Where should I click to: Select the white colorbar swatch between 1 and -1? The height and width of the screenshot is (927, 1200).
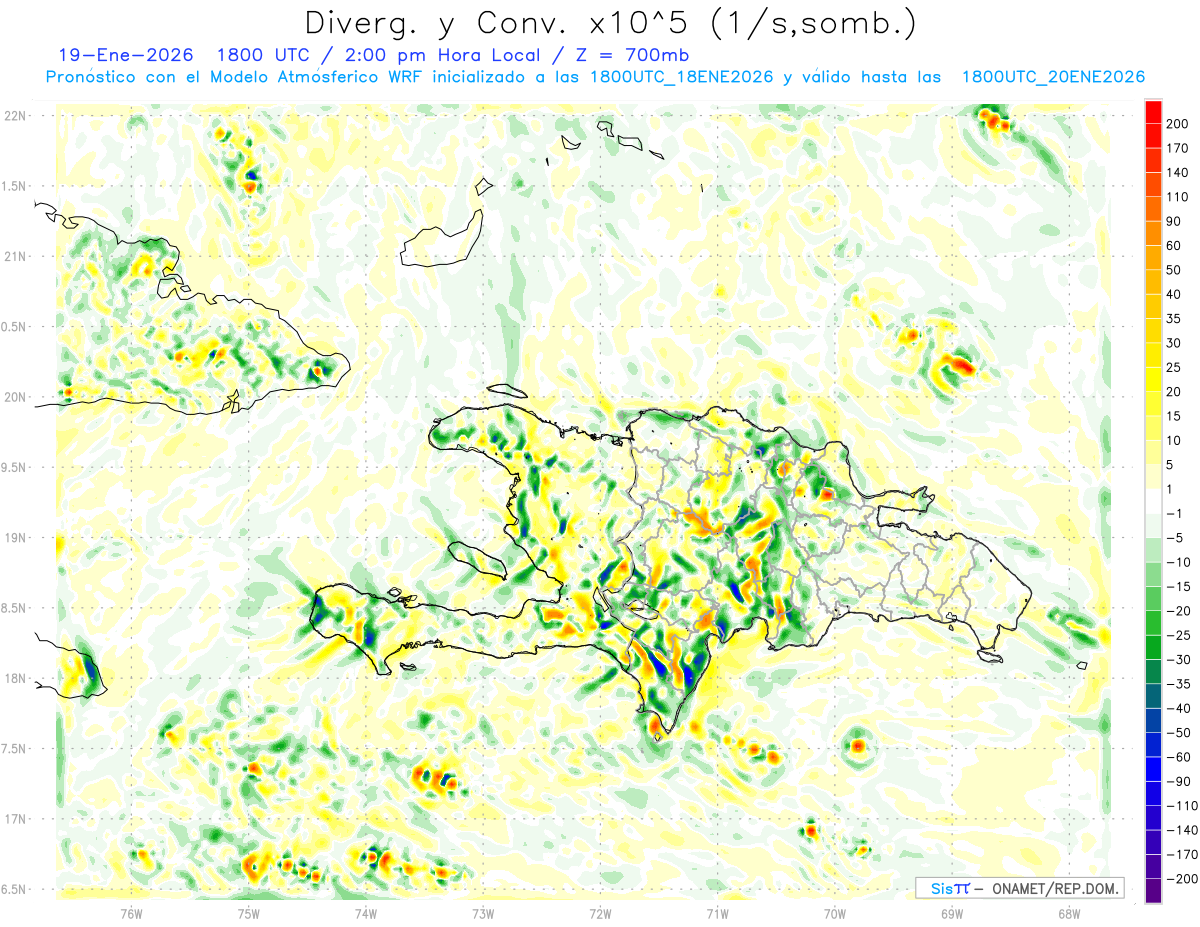[1153, 501]
